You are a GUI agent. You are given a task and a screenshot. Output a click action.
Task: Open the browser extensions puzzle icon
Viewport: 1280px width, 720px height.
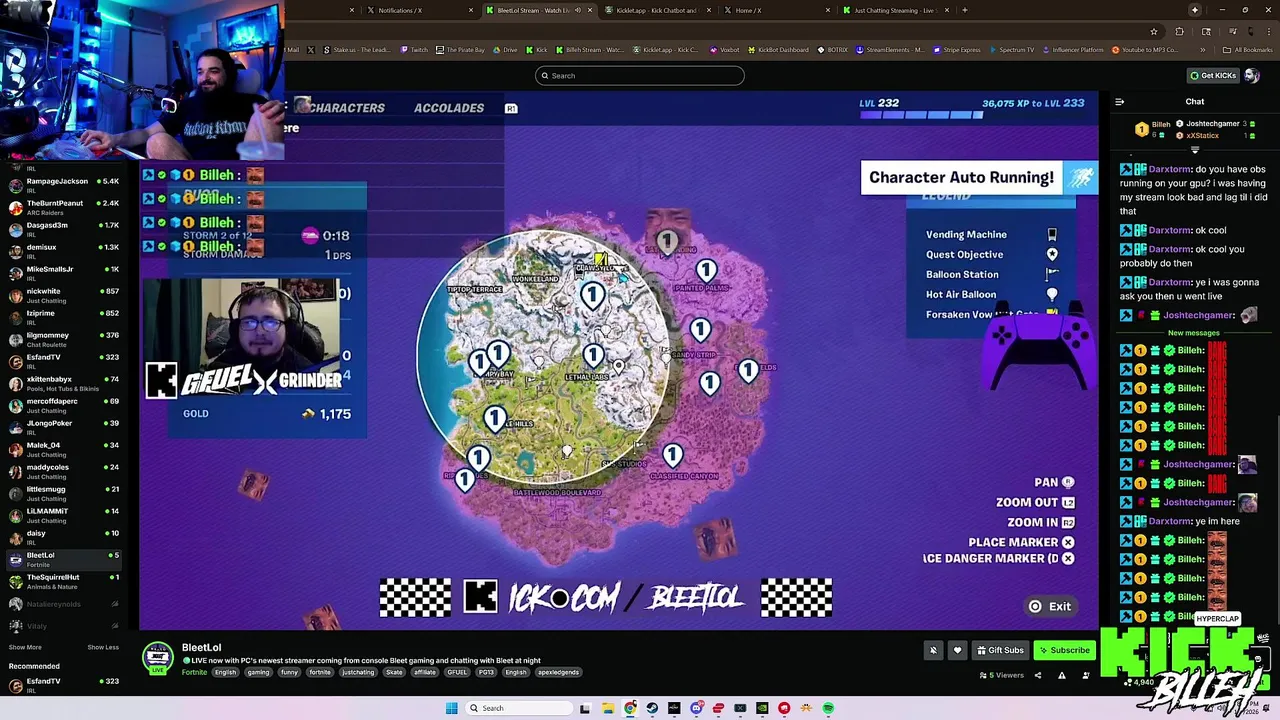(1179, 31)
